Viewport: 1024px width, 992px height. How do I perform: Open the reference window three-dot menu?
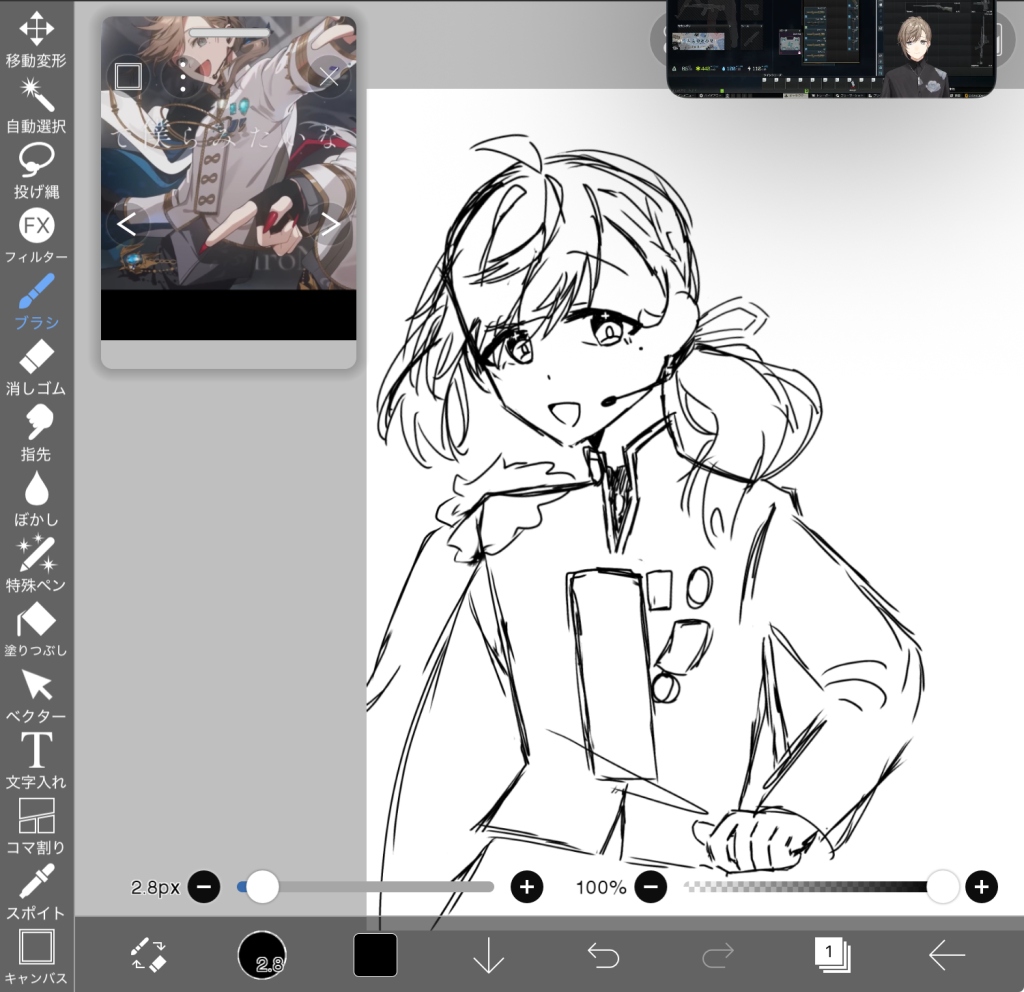183,77
